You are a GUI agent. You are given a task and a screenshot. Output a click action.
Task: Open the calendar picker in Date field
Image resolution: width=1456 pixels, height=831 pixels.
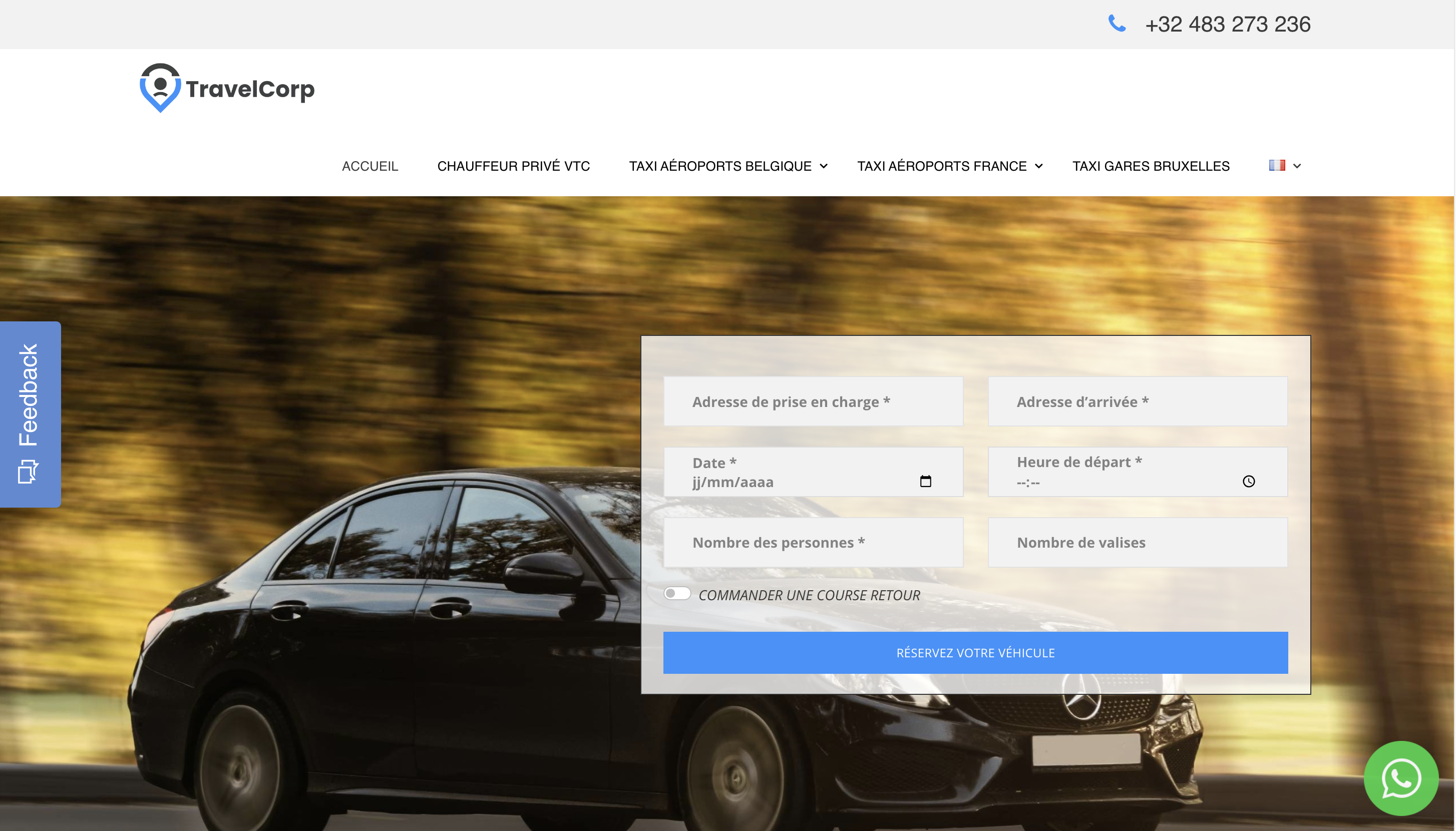tap(926, 481)
